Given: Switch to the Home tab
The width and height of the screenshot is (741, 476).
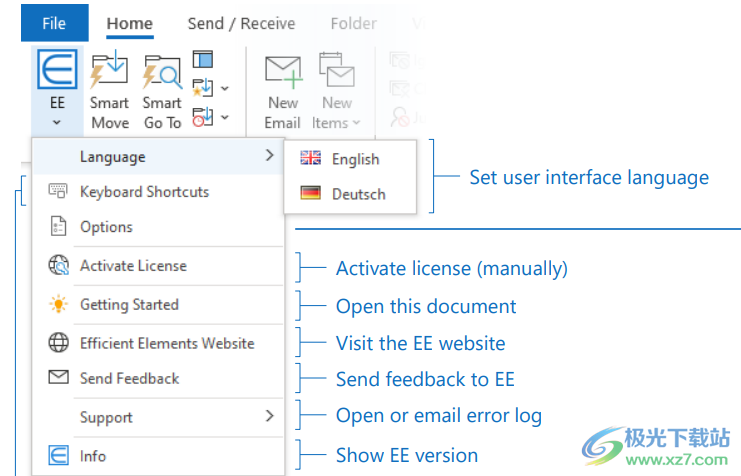Looking at the screenshot, I should (129, 23).
